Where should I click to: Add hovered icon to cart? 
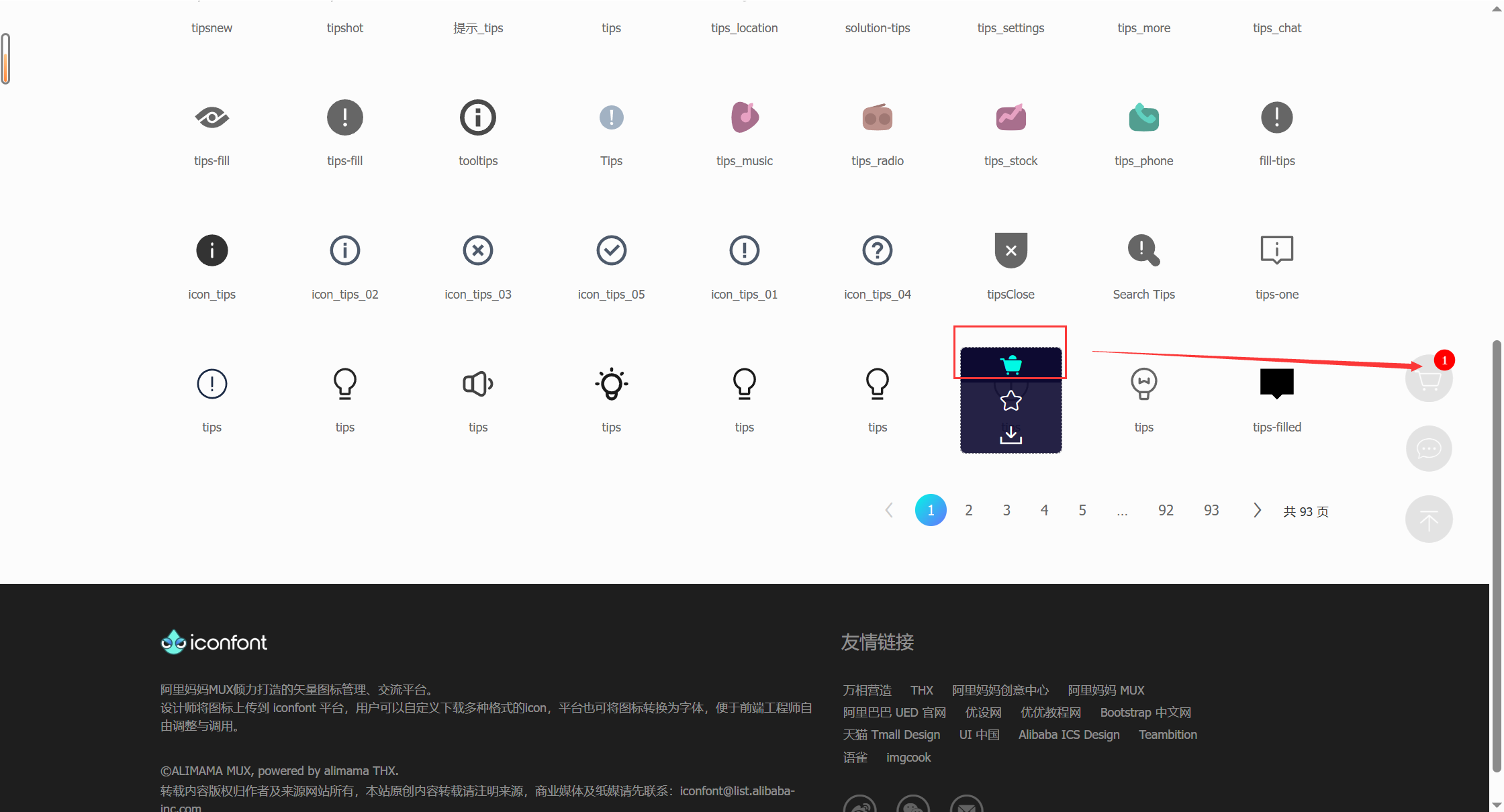click(1010, 364)
